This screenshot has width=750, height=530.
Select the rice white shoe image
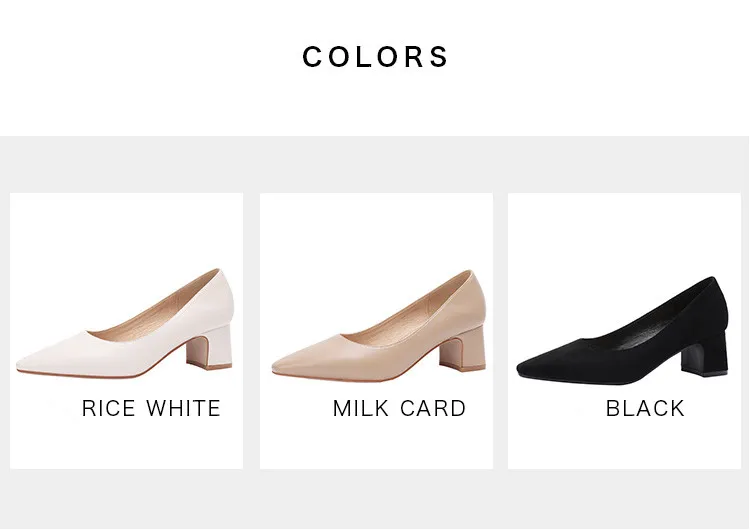125,323
